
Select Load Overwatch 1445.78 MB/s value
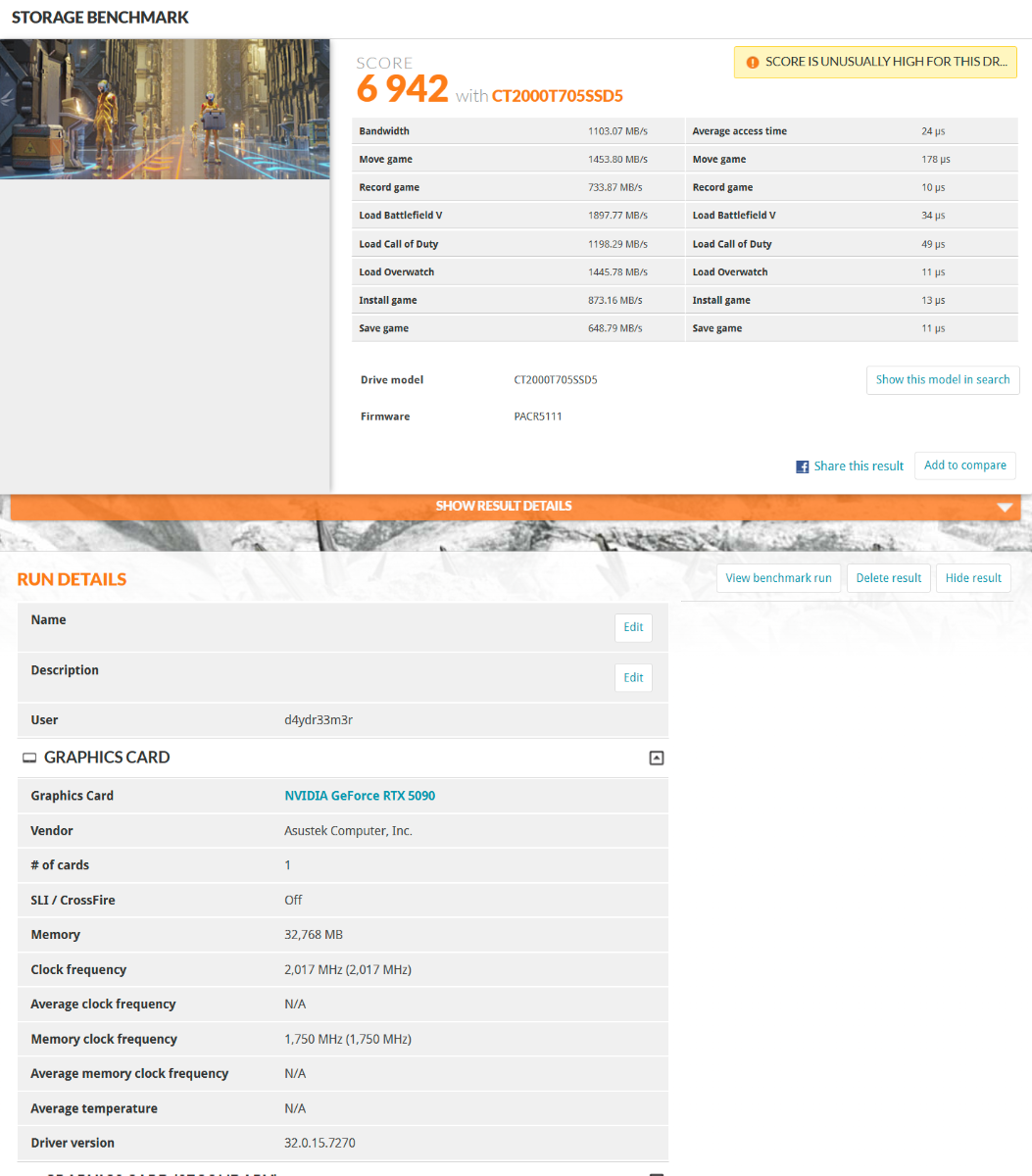coord(617,272)
